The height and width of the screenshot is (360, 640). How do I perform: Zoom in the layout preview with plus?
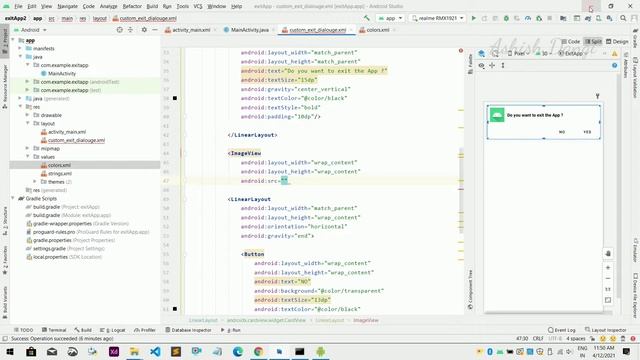tap(608, 268)
